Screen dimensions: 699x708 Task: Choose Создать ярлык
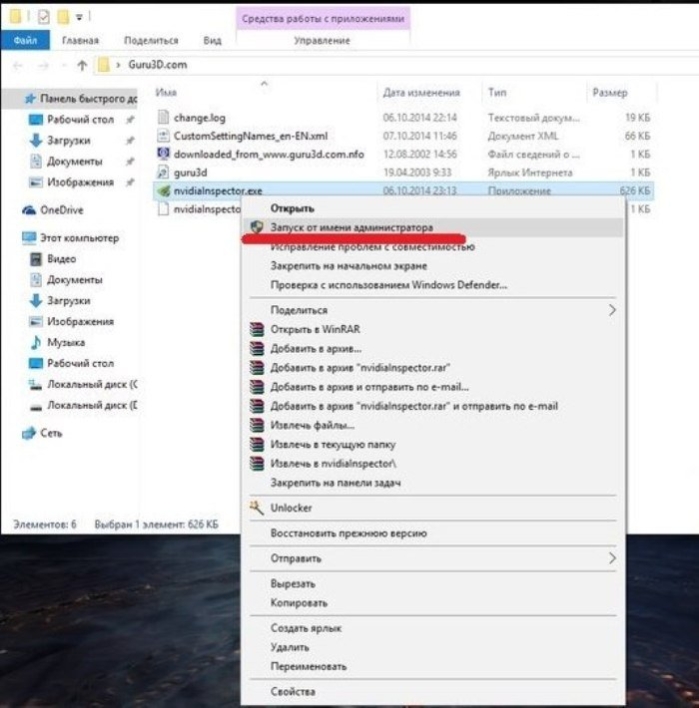[x=434, y=628]
